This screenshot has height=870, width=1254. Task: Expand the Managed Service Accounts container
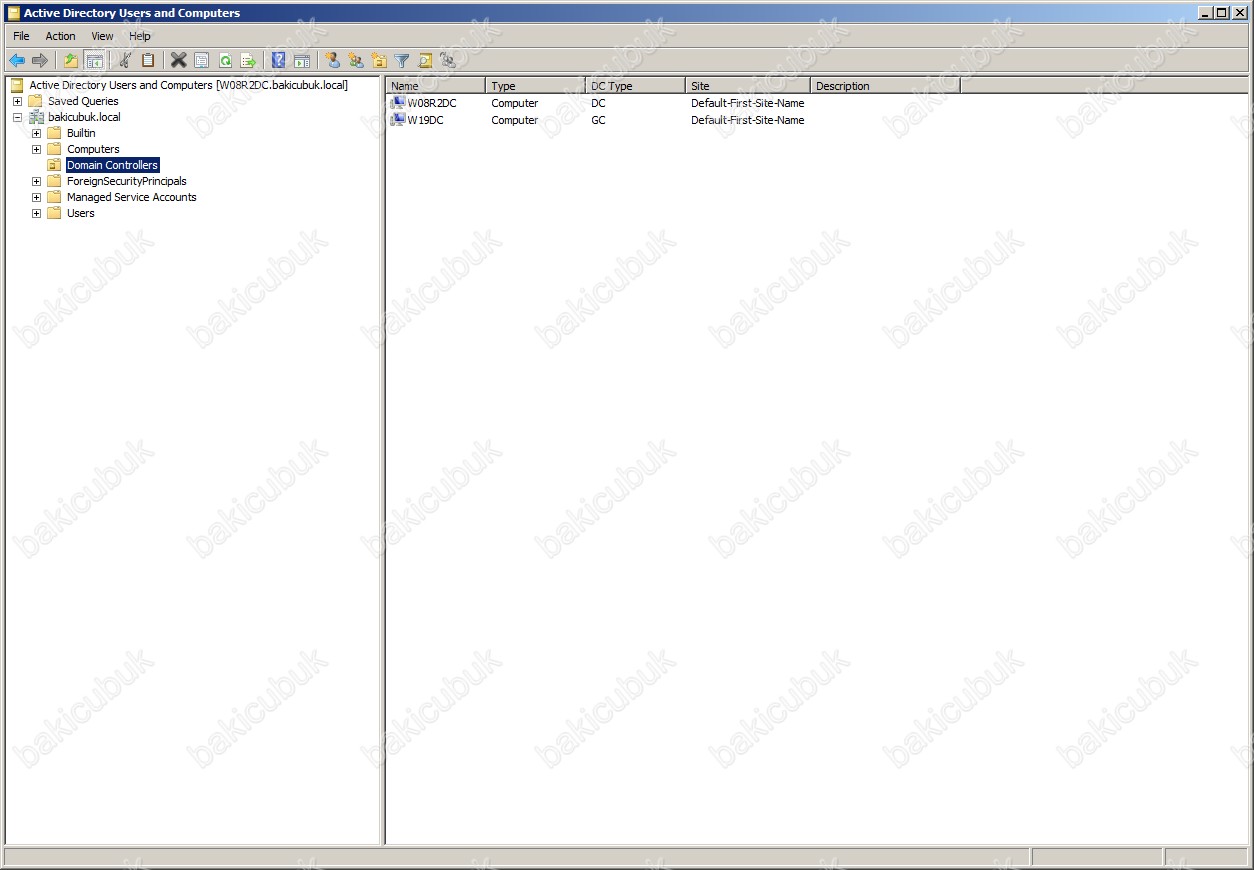pos(36,197)
